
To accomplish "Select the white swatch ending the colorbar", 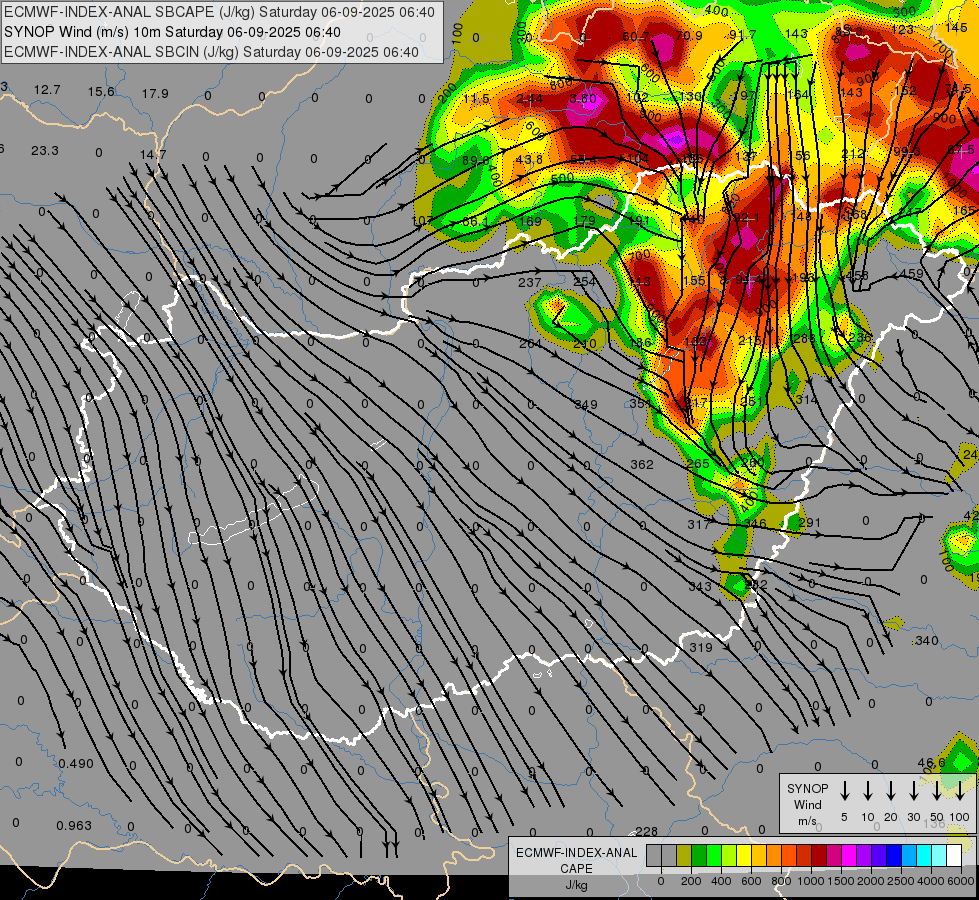I will point(953,856).
